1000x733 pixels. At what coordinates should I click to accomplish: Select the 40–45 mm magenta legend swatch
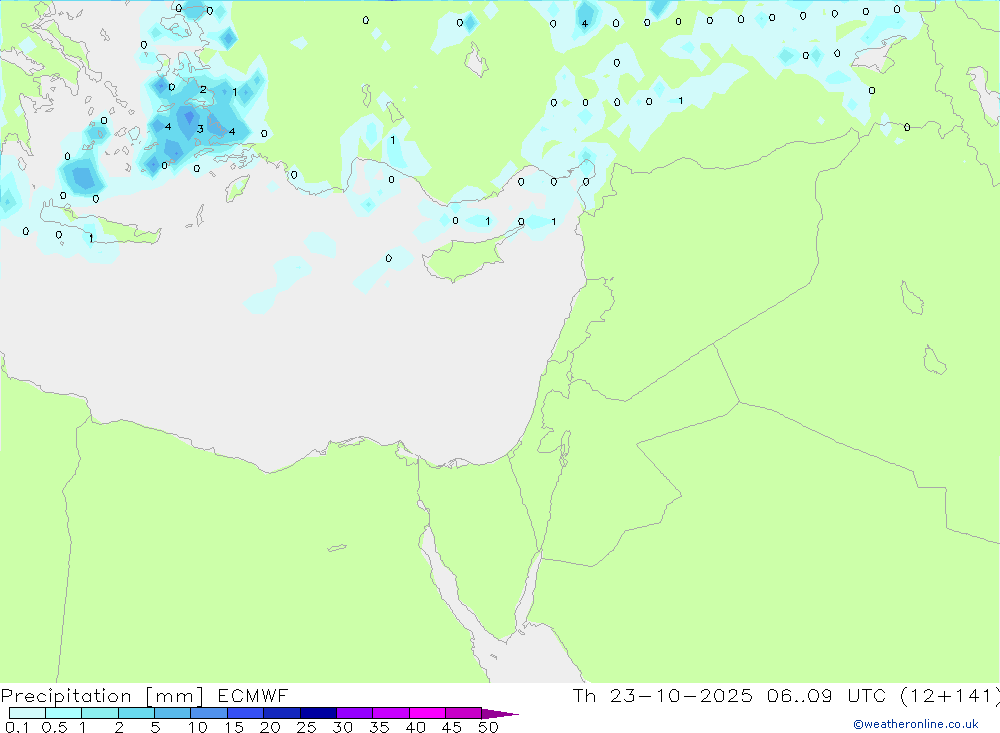pyautogui.click(x=427, y=713)
